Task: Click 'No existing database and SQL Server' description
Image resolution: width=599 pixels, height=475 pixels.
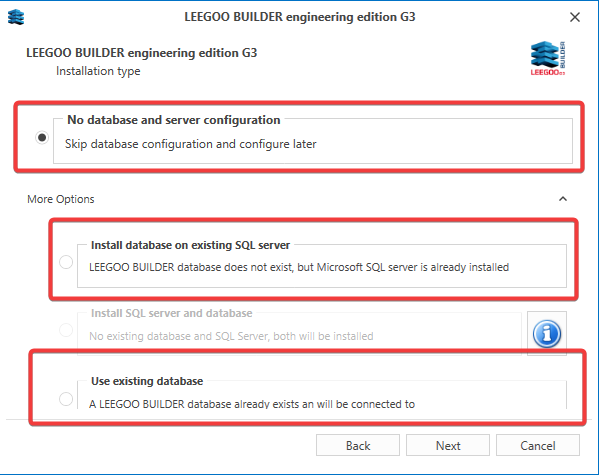Action: [231, 336]
